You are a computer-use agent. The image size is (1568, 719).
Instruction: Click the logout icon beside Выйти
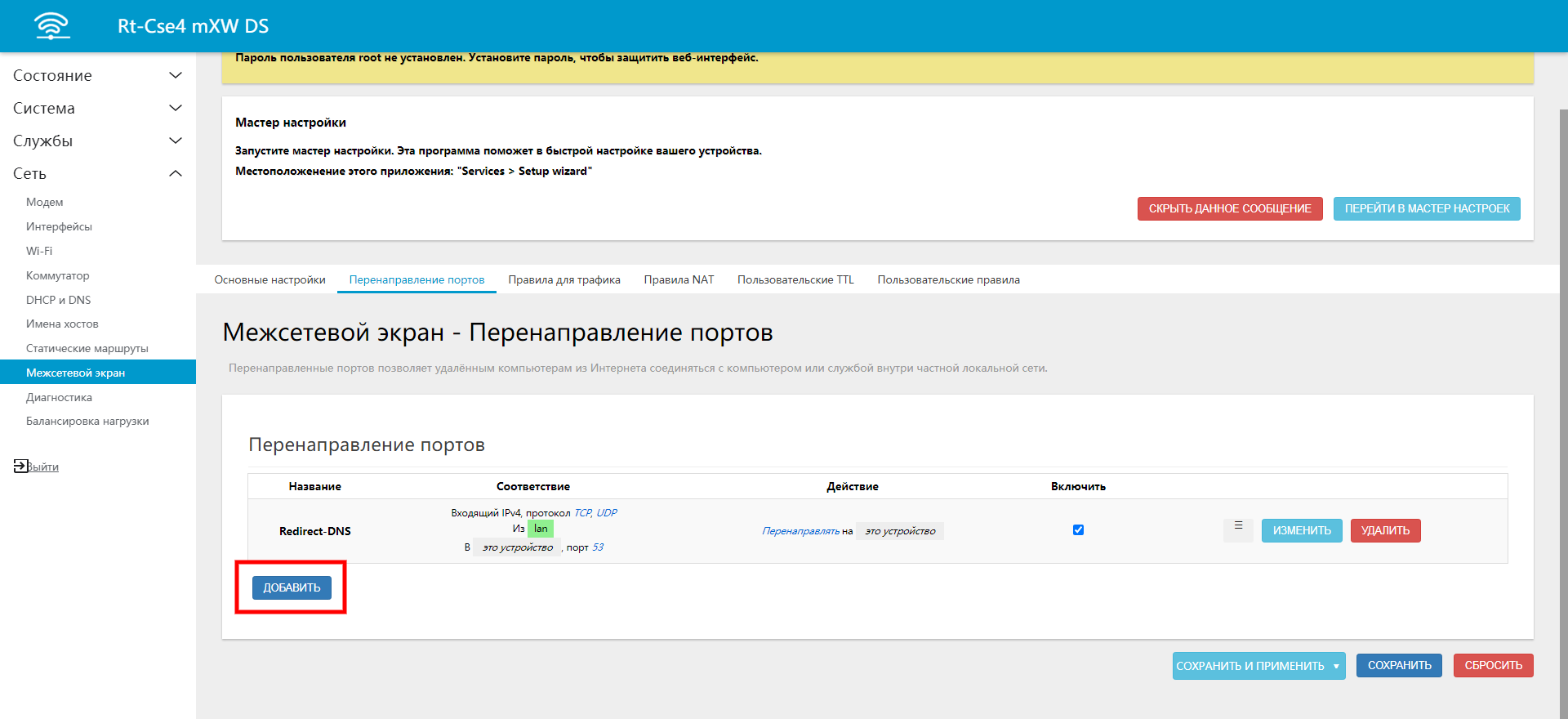coord(20,466)
